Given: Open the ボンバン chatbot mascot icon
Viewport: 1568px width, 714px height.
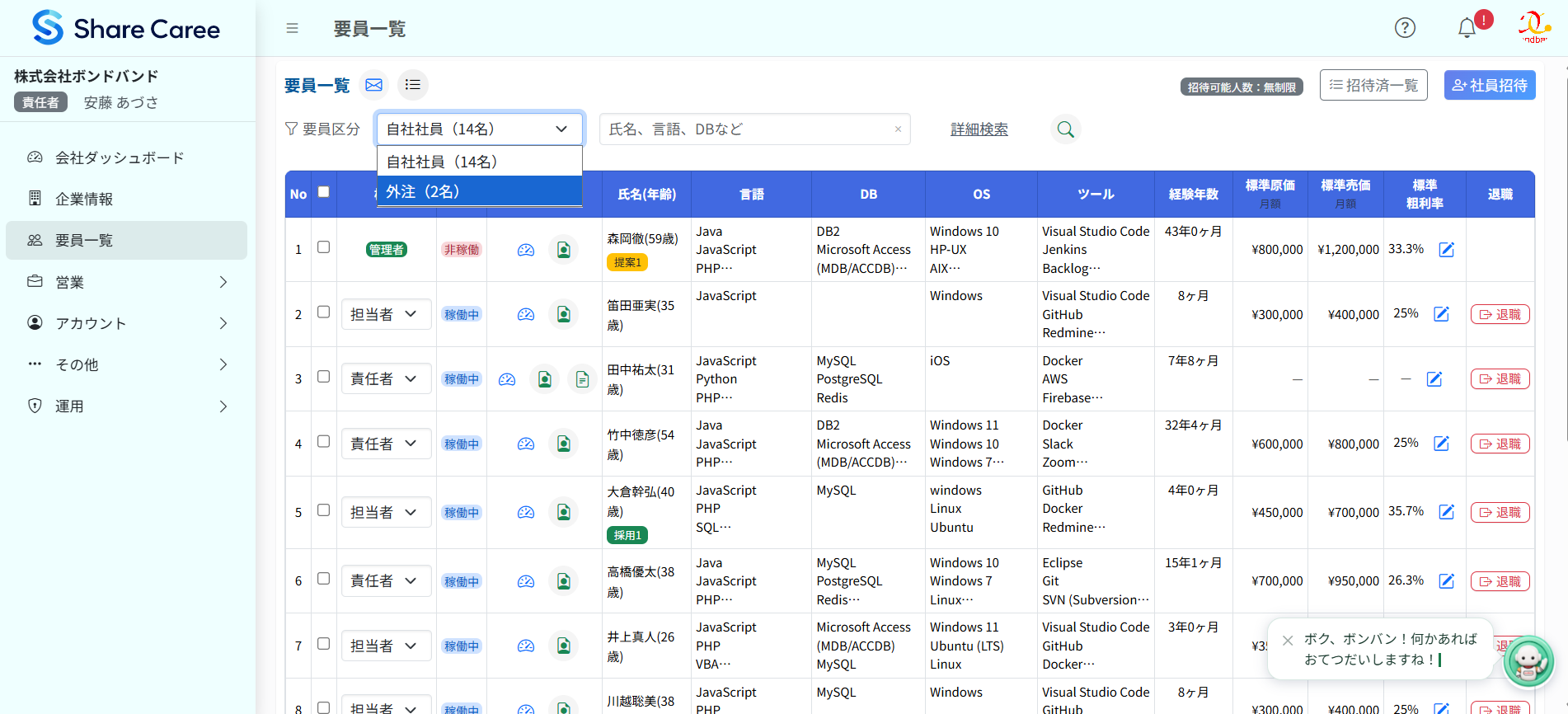Looking at the screenshot, I should pos(1528,661).
